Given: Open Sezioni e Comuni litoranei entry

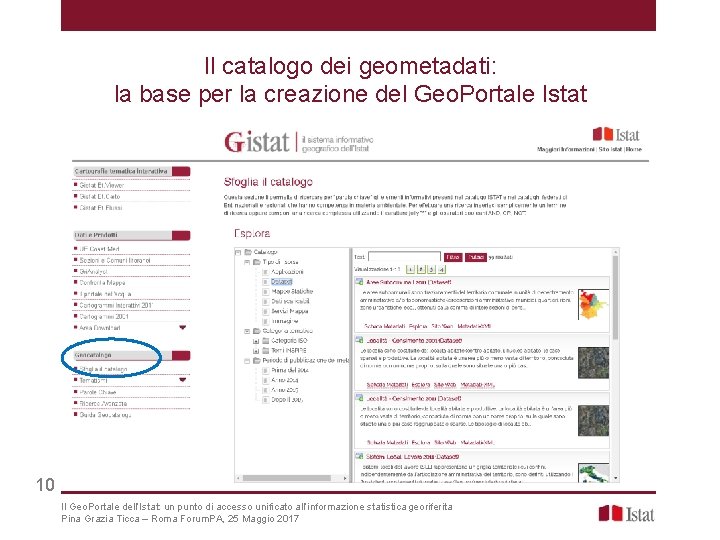Looking at the screenshot, I should pyautogui.click(x=115, y=260).
